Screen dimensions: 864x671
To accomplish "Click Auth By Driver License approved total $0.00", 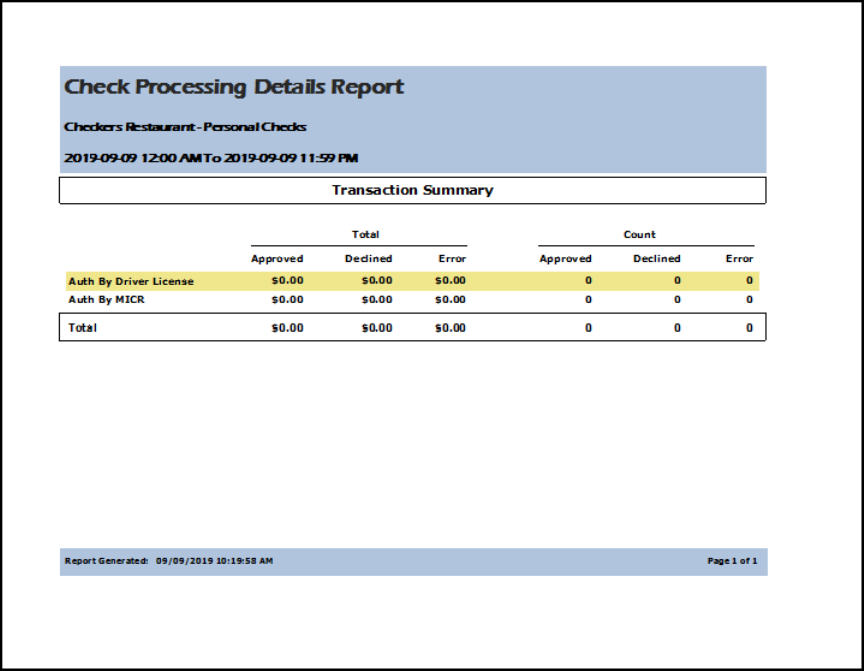I will (288, 280).
